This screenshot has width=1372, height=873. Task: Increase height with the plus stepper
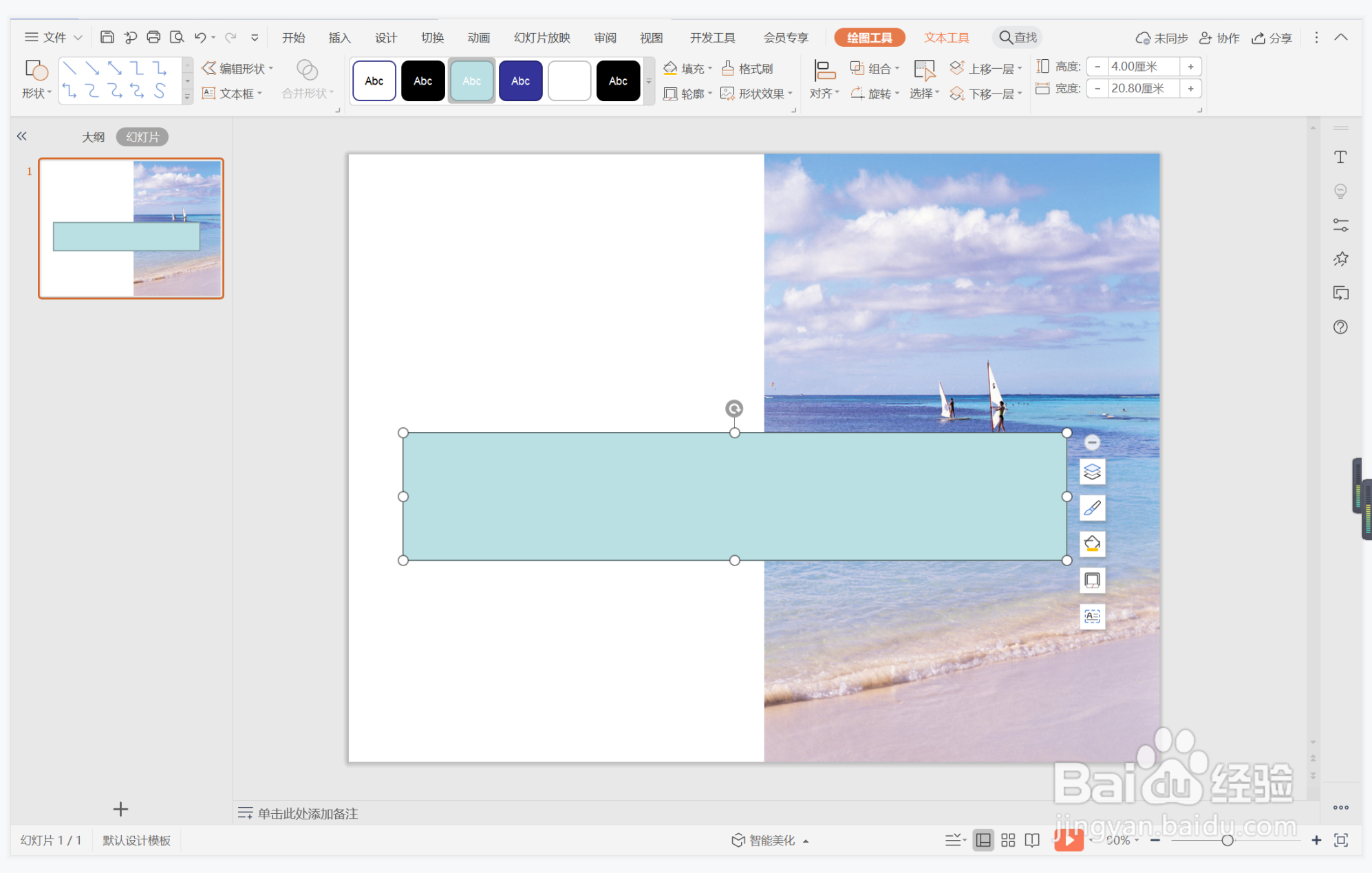click(1190, 67)
